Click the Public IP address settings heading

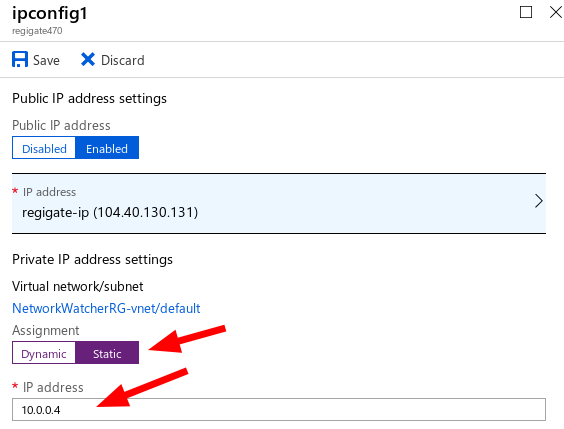[89, 99]
